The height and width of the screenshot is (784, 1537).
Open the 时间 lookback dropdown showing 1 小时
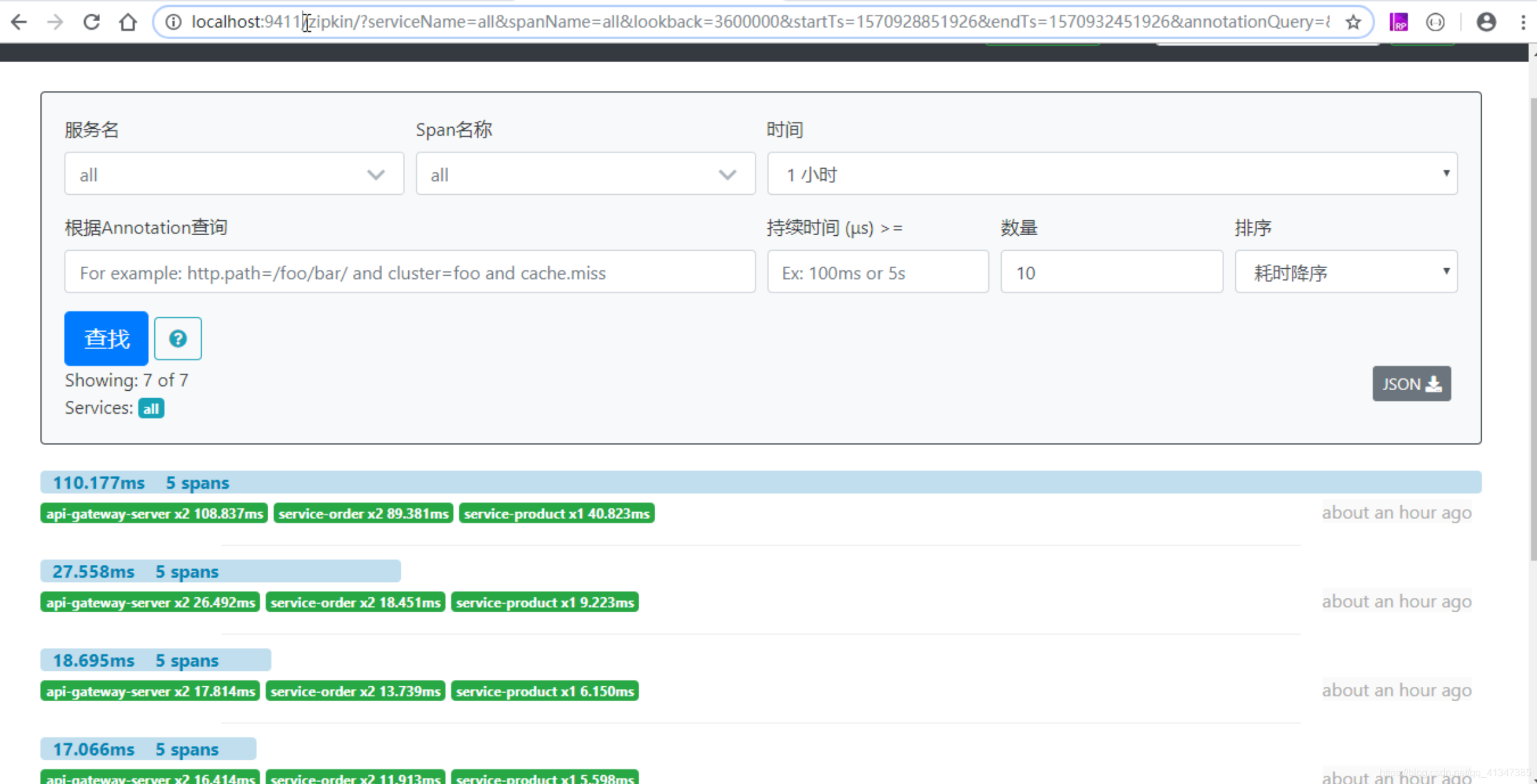tap(1112, 174)
